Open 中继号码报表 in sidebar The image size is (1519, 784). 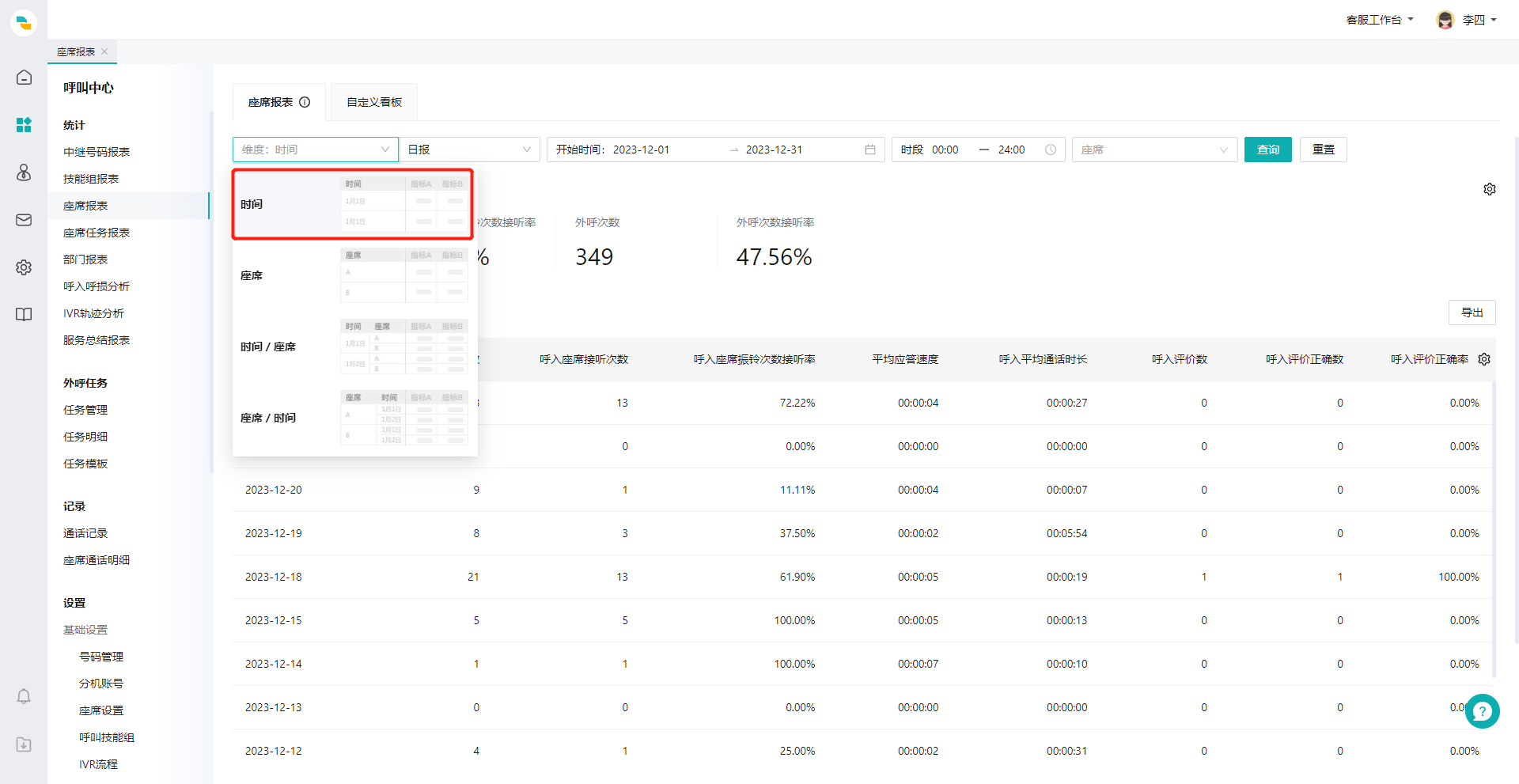tap(97, 152)
